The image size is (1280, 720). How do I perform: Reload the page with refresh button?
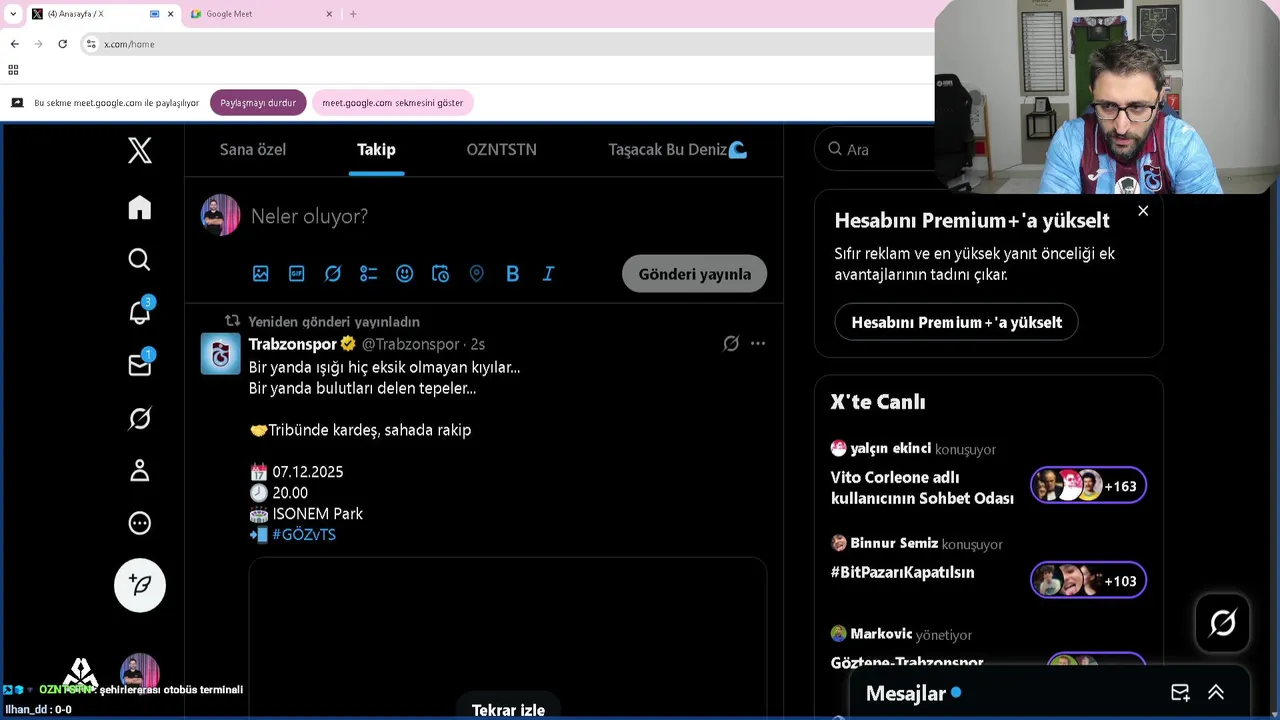coord(62,44)
